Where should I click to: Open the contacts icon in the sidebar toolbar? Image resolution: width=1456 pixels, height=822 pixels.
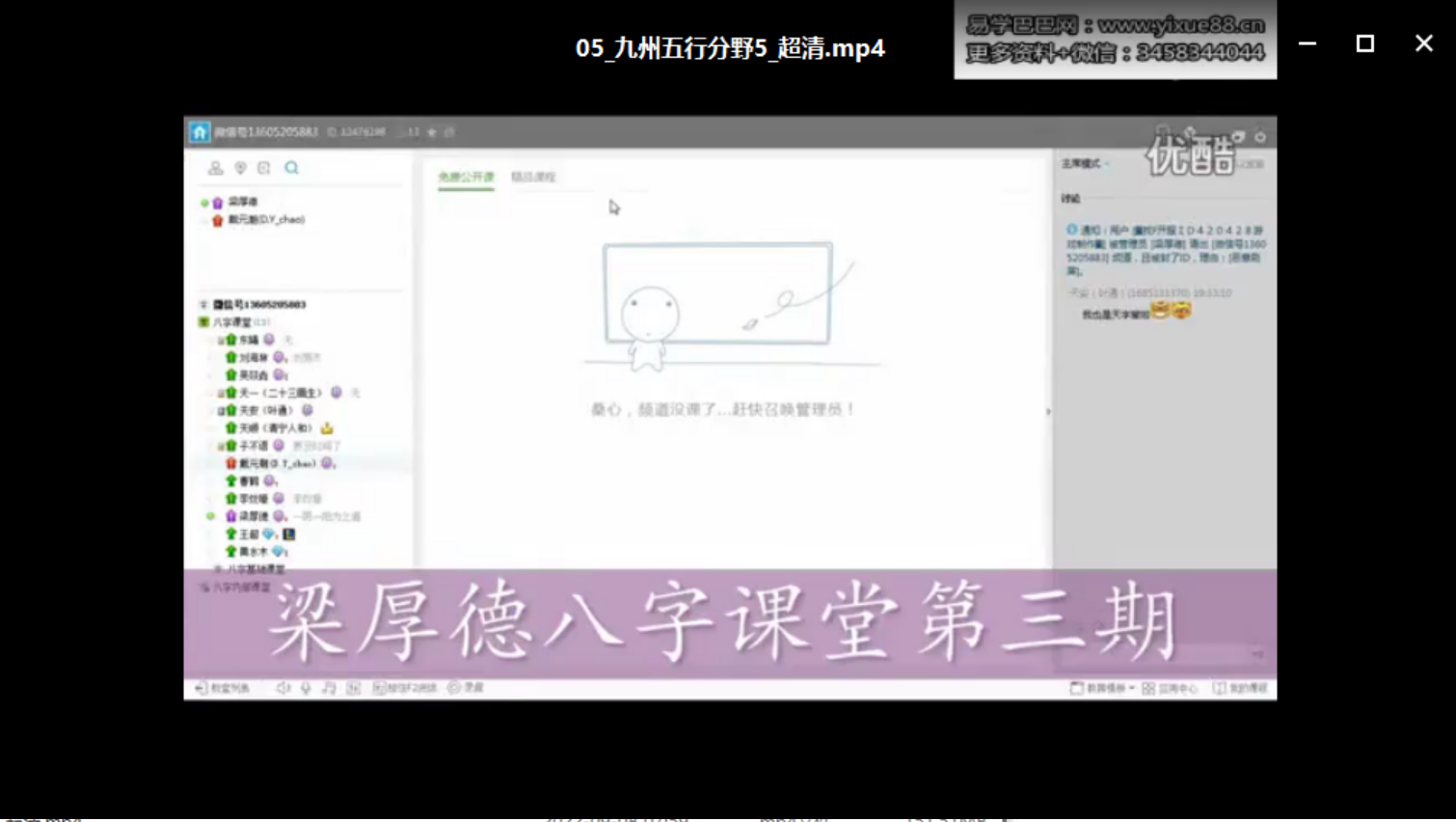(x=216, y=168)
